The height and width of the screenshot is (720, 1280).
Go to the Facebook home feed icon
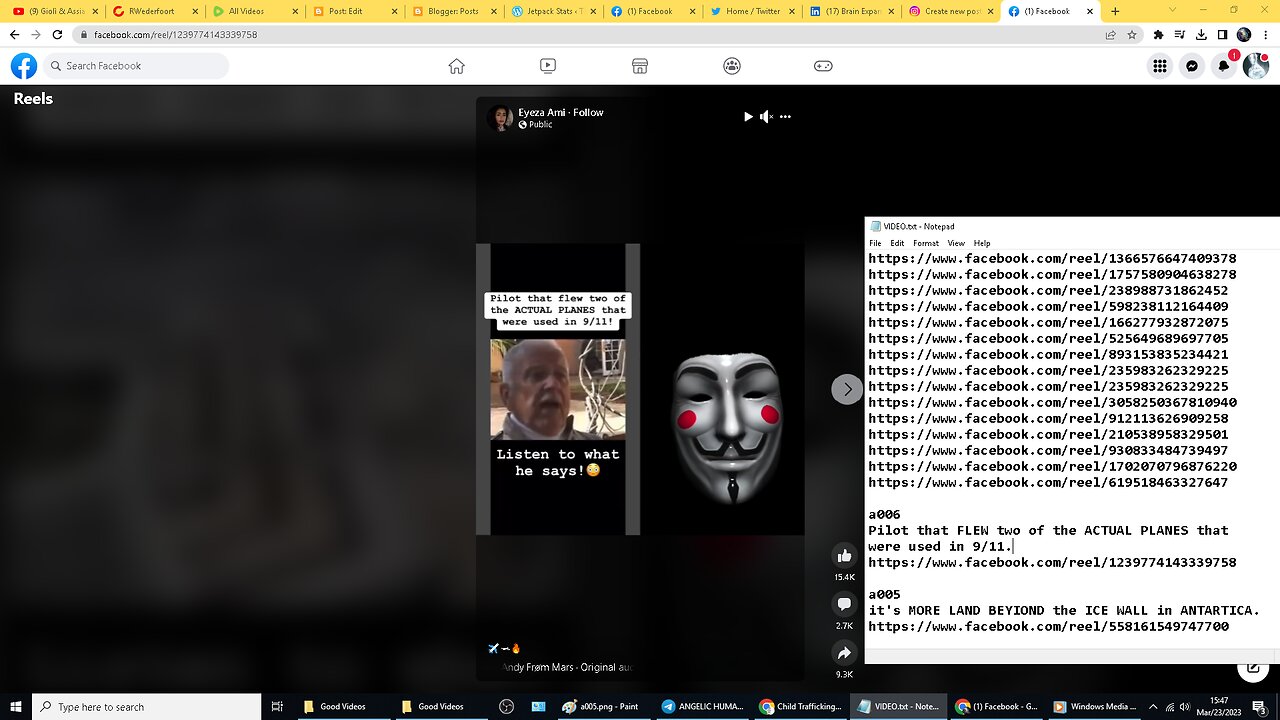(x=456, y=66)
